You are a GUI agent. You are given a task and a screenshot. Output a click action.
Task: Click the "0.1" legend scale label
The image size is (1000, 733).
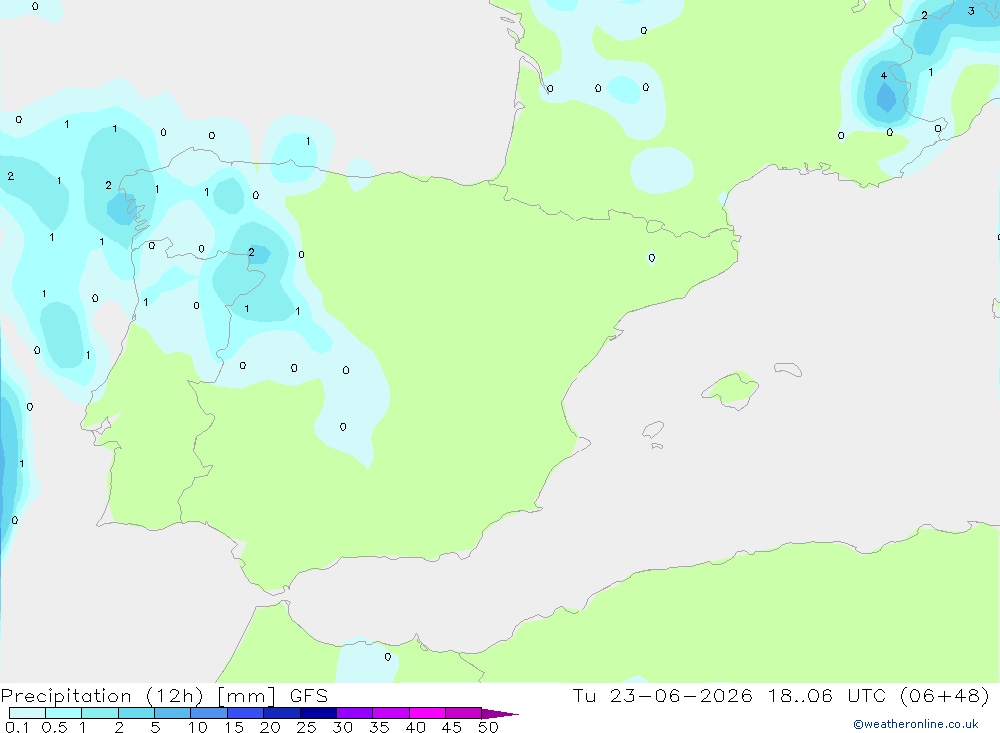click(17, 727)
